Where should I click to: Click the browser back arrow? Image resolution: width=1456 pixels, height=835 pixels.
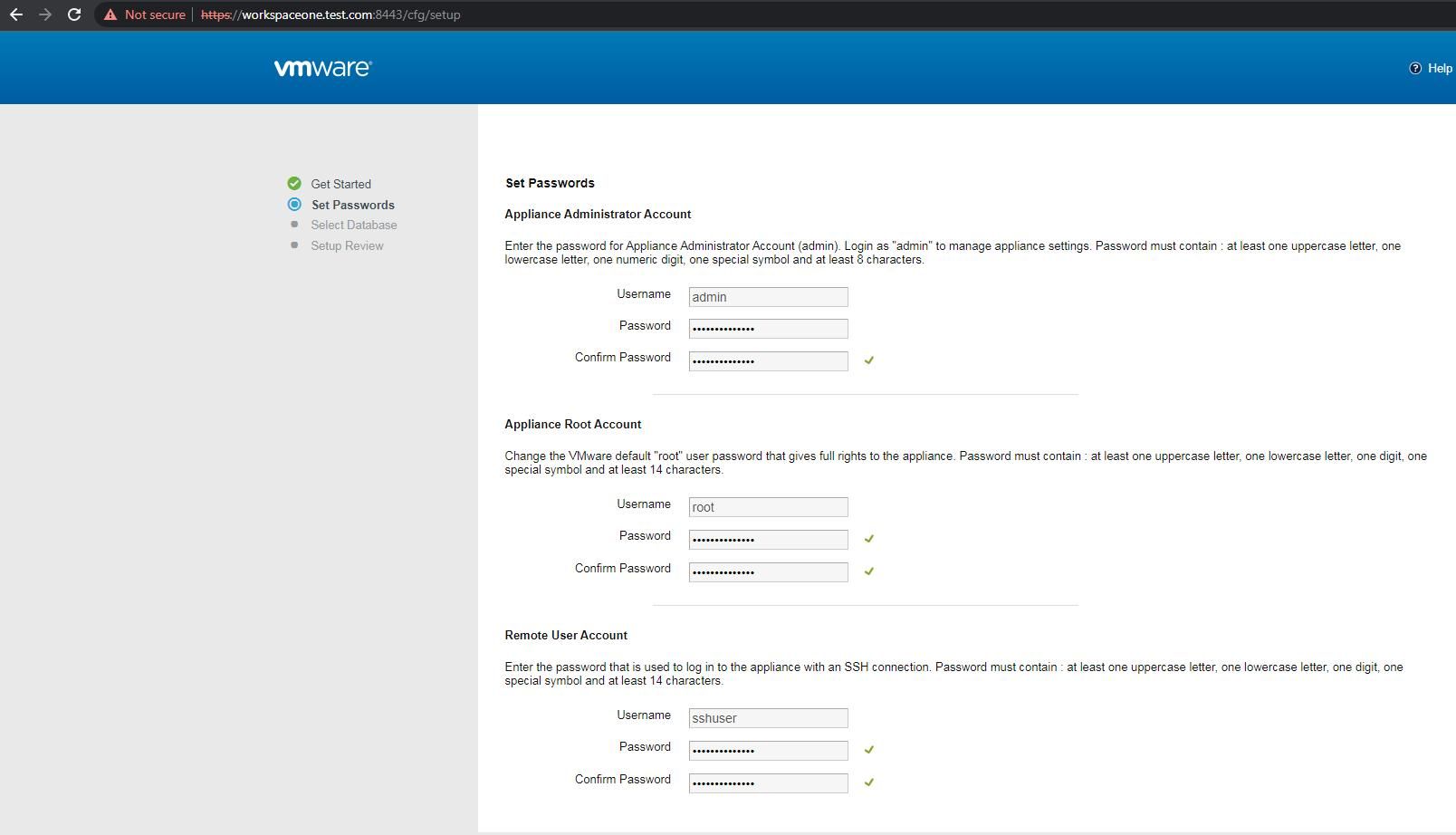click(16, 14)
